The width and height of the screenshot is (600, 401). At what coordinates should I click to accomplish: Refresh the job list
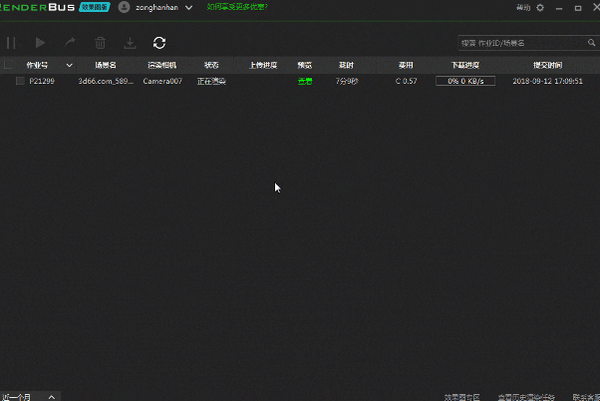[x=159, y=43]
